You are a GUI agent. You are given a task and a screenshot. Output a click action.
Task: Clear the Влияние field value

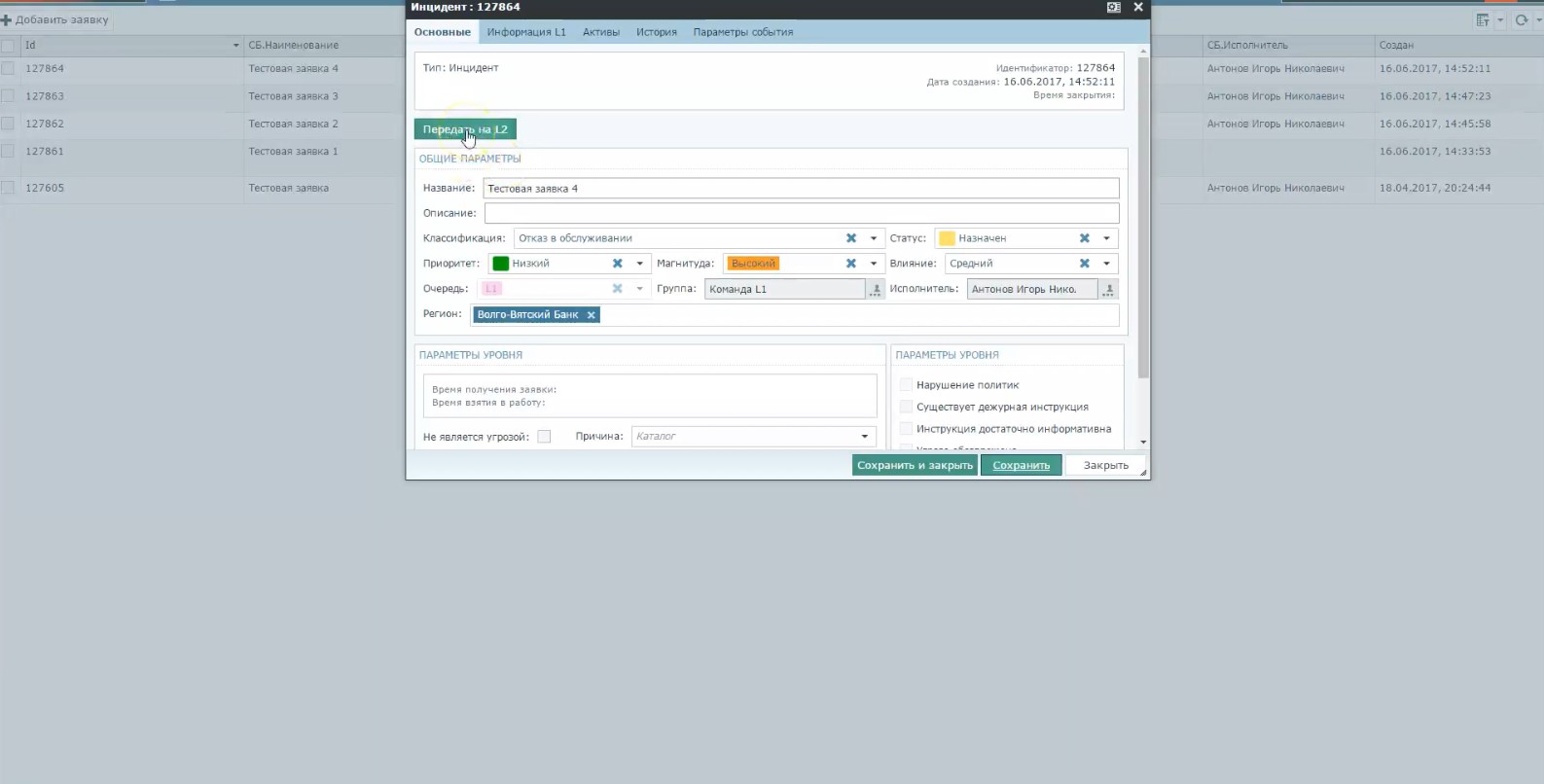[x=1085, y=264]
